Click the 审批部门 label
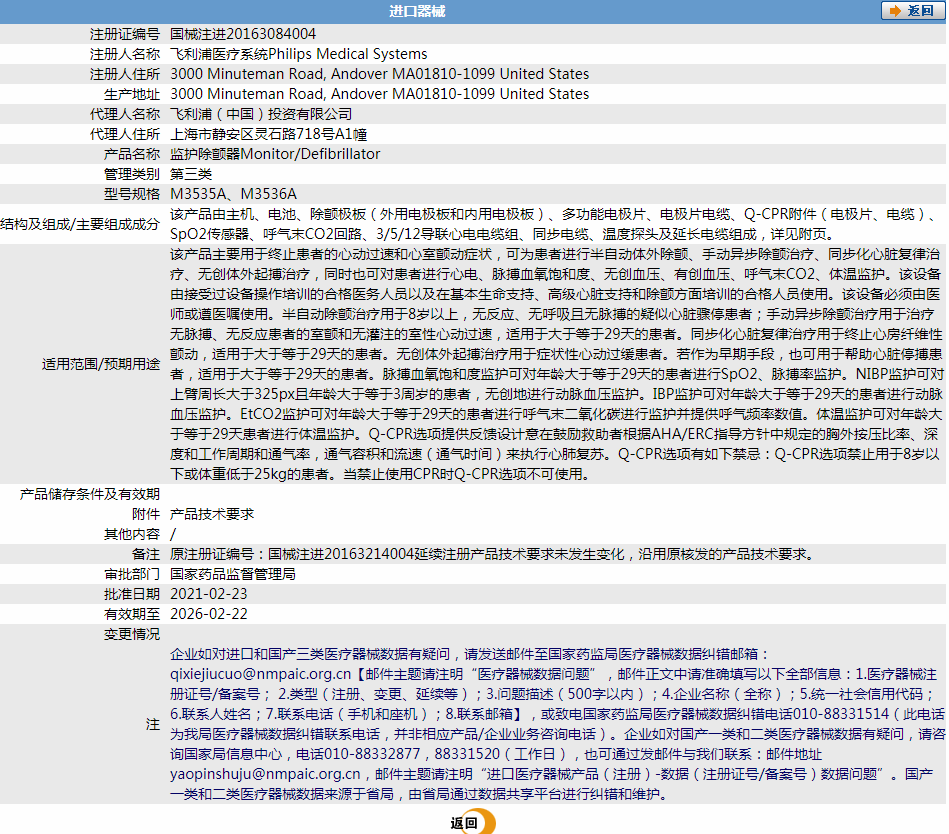This screenshot has width=949, height=834. tap(132, 574)
